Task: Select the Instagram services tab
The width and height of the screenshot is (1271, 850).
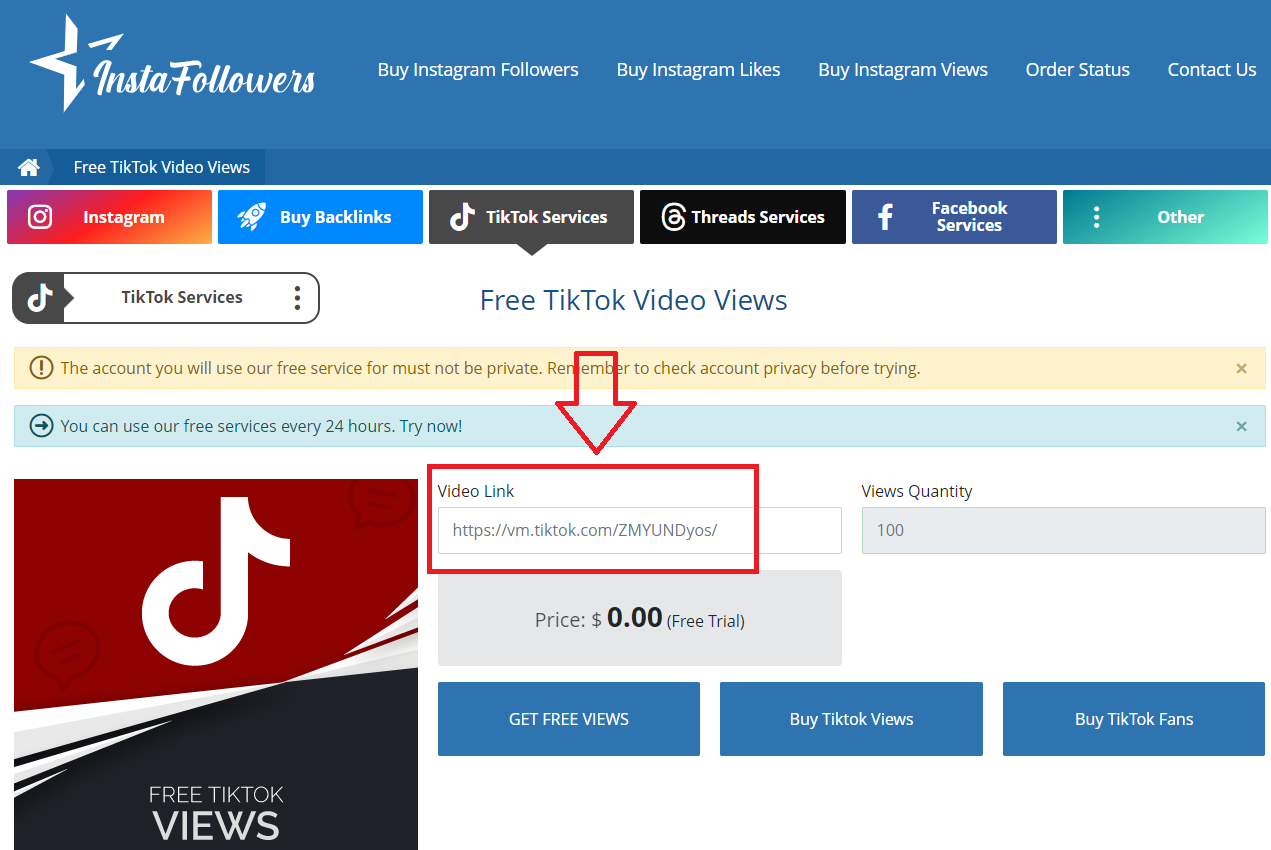Action: [x=110, y=217]
